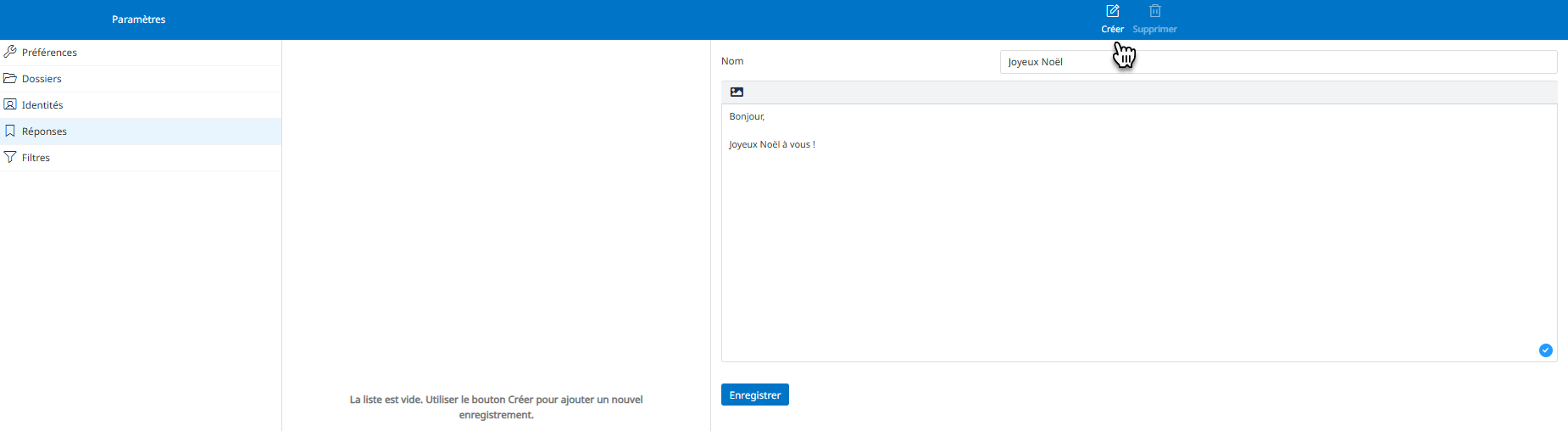
Task: Click the blue checkmark icon in editor corner
Action: (1545, 350)
